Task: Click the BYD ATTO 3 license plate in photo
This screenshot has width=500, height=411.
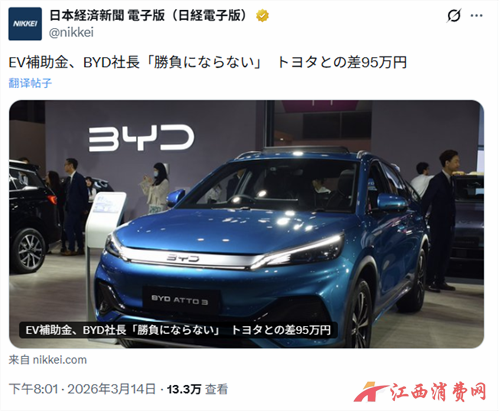Action: (180, 300)
